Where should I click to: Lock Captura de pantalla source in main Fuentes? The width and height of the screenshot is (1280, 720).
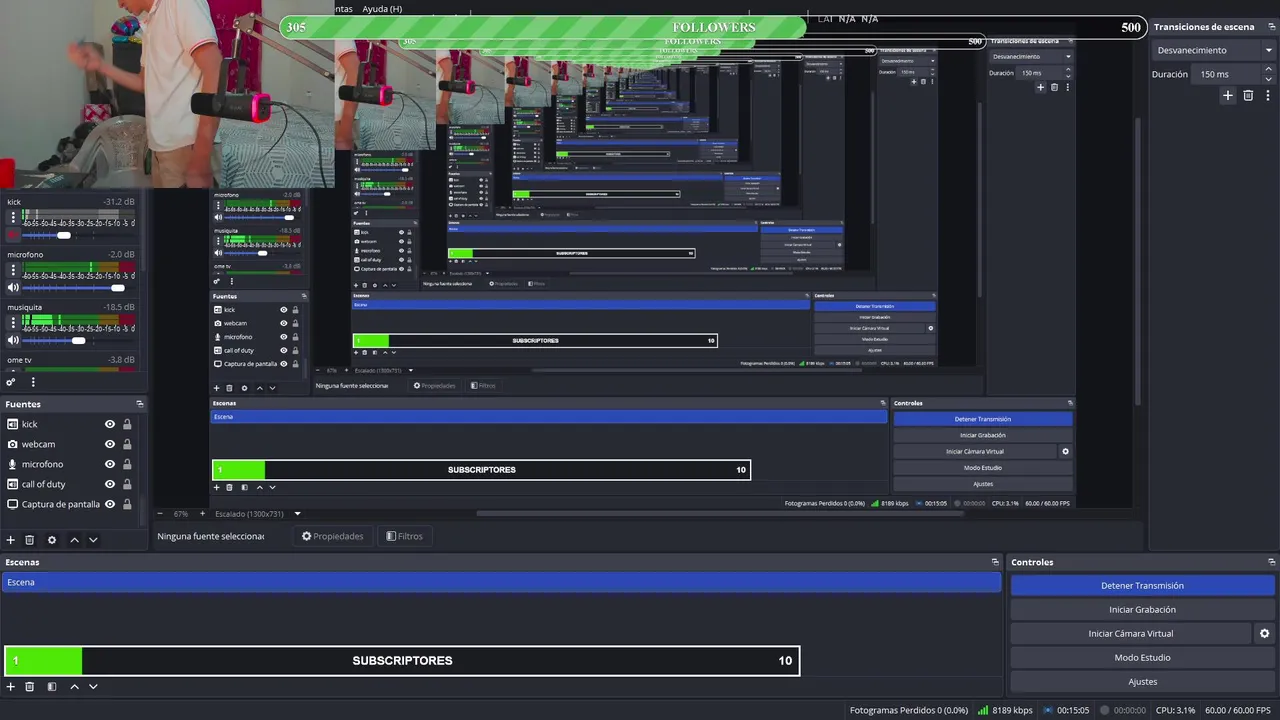click(127, 504)
